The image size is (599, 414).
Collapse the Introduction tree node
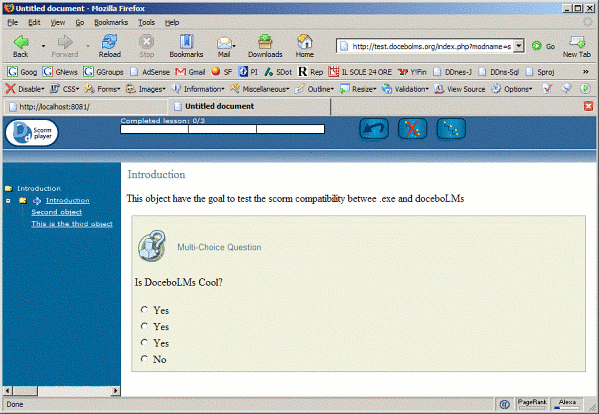pyautogui.click(x=8, y=201)
